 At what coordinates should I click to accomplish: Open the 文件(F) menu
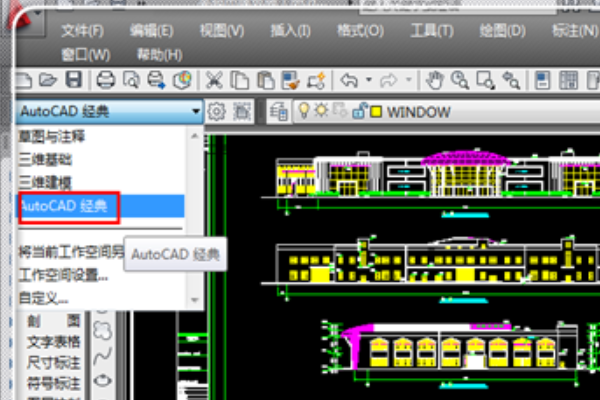click(83, 31)
